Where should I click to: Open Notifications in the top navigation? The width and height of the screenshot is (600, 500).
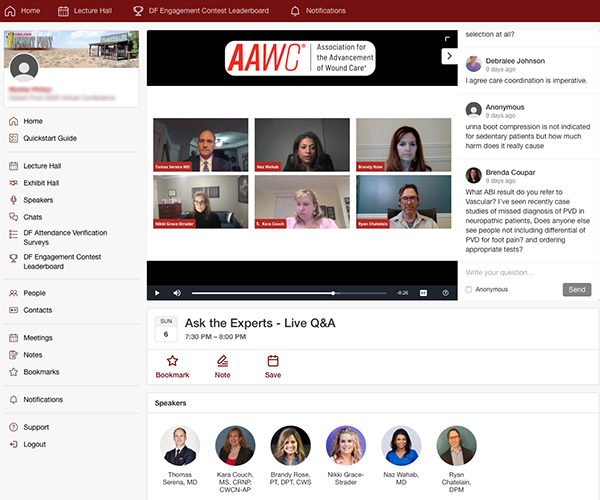[x=326, y=11]
